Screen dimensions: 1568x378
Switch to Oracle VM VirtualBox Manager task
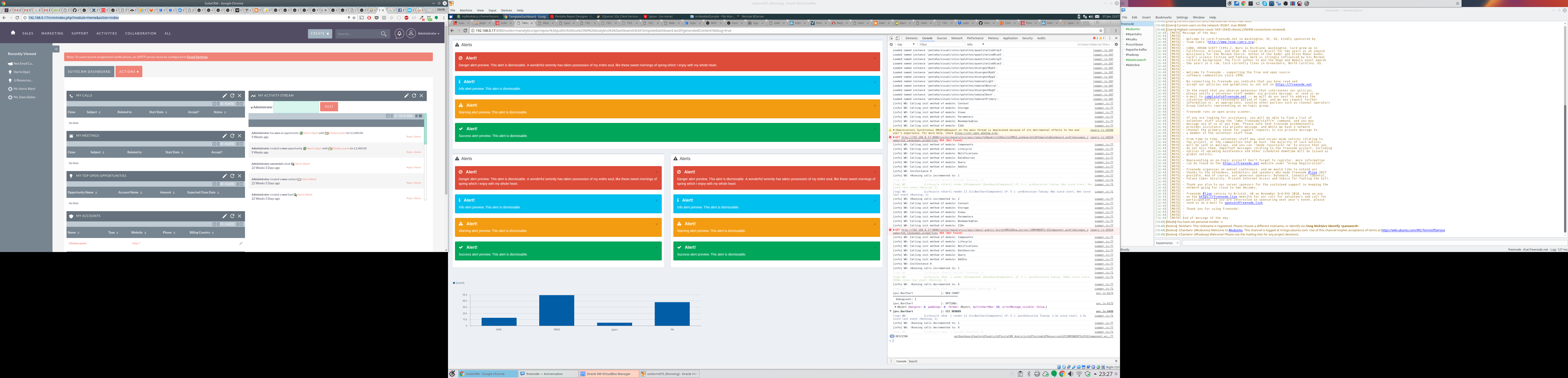pos(609,374)
